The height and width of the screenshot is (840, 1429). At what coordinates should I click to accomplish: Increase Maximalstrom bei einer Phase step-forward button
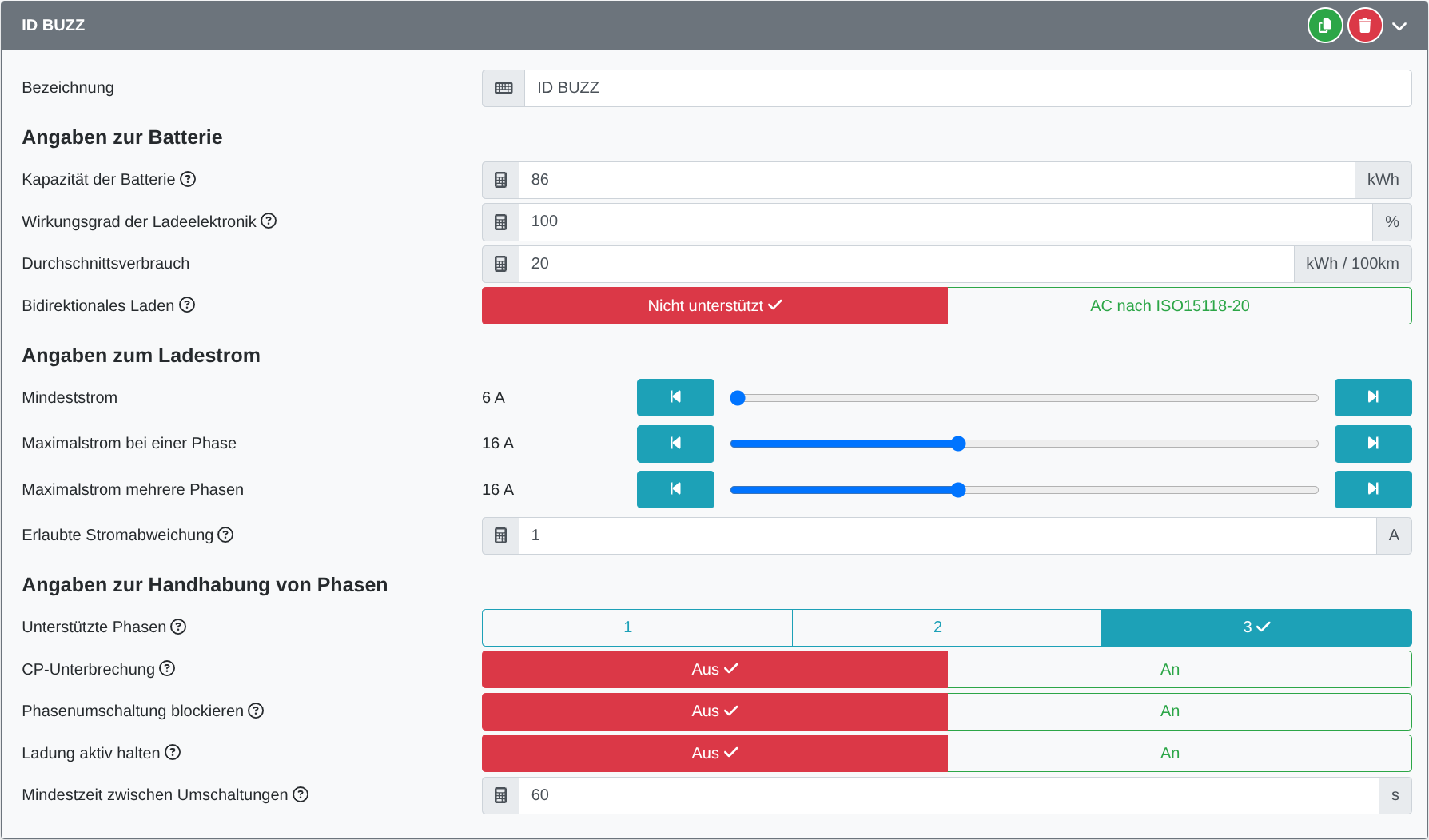coord(1372,444)
